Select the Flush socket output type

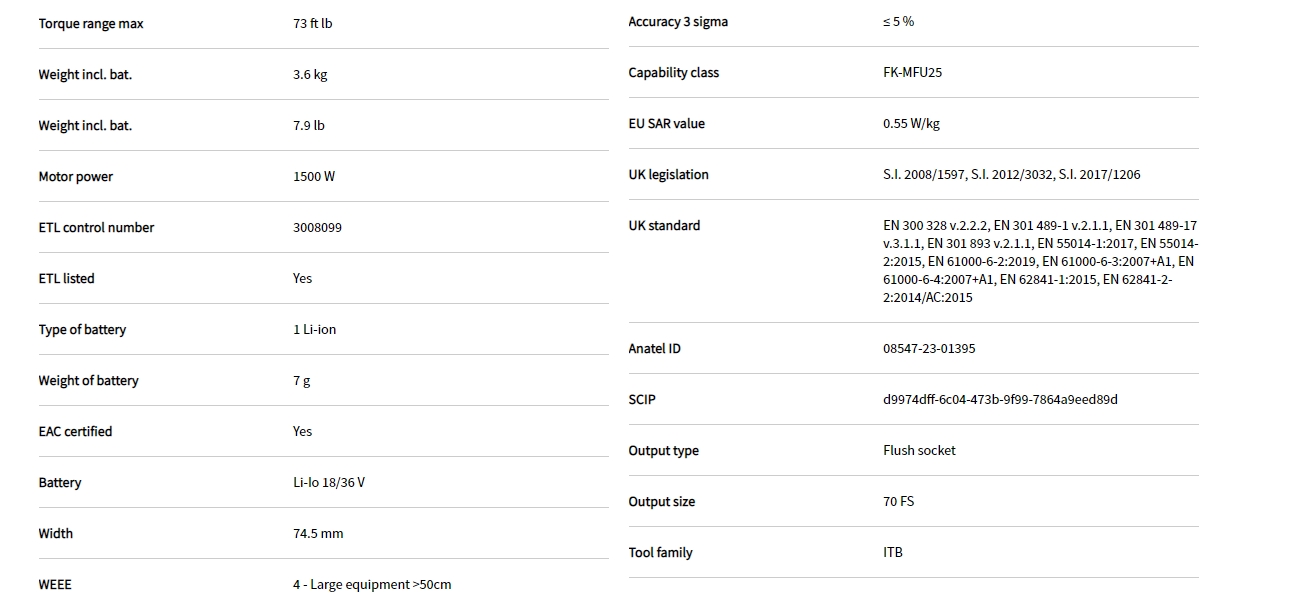[x=919, y=451]
